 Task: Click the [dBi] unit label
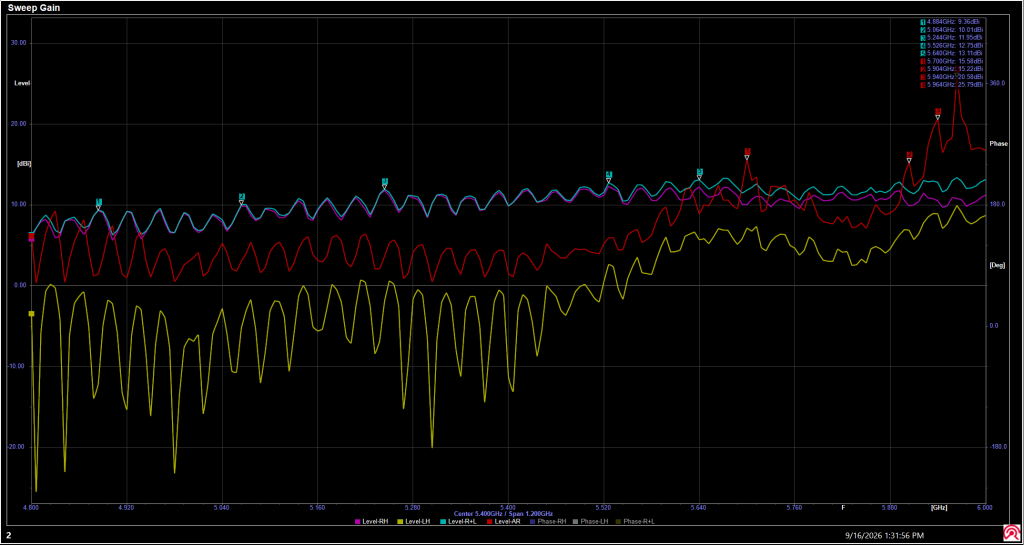(24, 164)
